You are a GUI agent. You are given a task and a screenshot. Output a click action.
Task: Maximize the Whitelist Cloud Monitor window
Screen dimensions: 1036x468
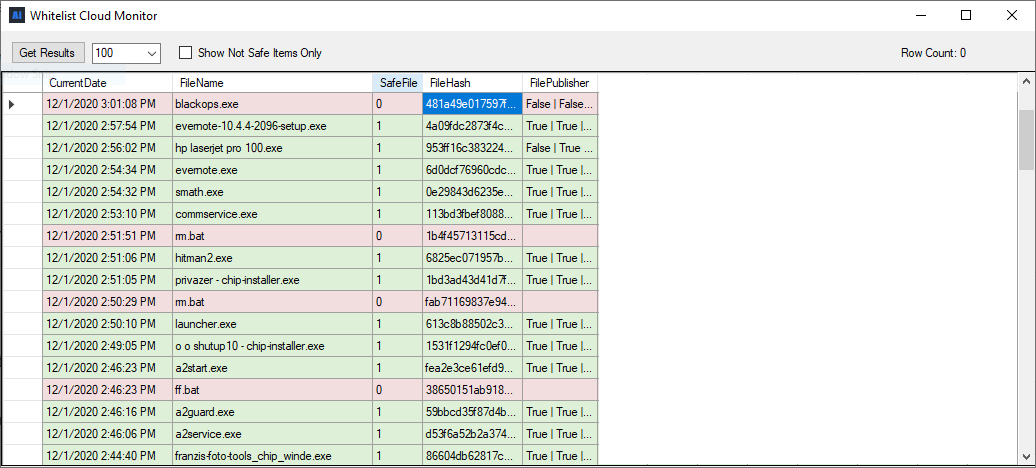point(966,15)
